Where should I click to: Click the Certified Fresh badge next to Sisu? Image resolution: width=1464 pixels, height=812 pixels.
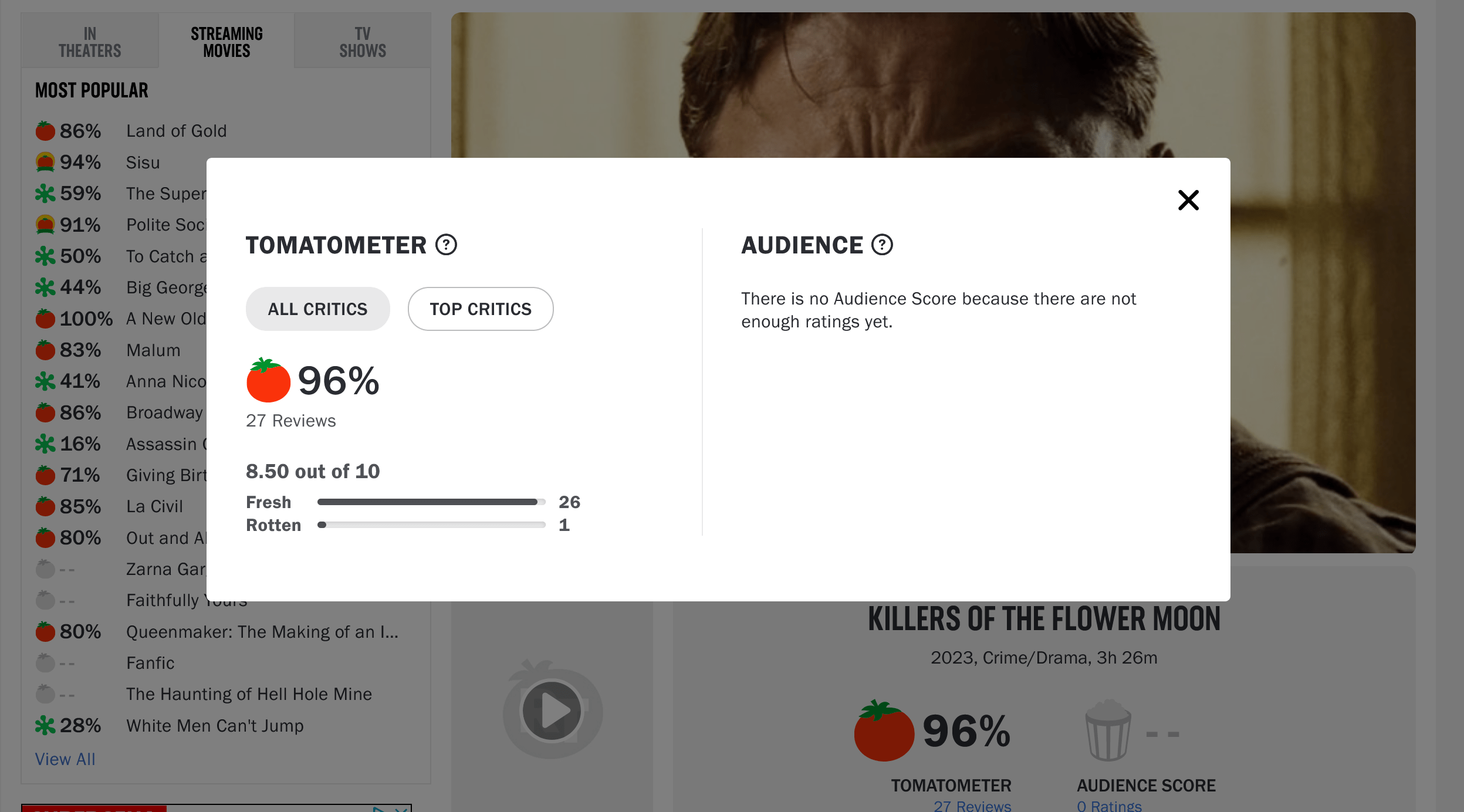point(45,162)
